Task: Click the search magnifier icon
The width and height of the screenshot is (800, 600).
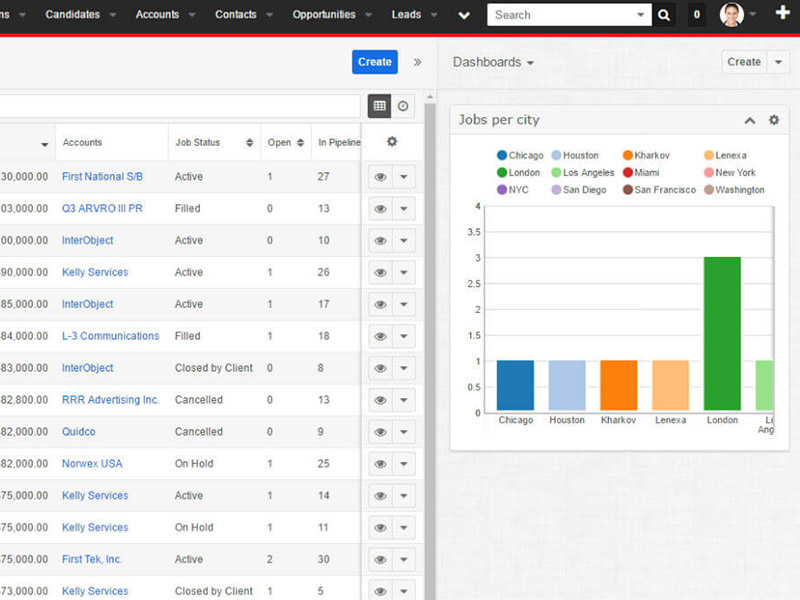Action: pos(663,15)
